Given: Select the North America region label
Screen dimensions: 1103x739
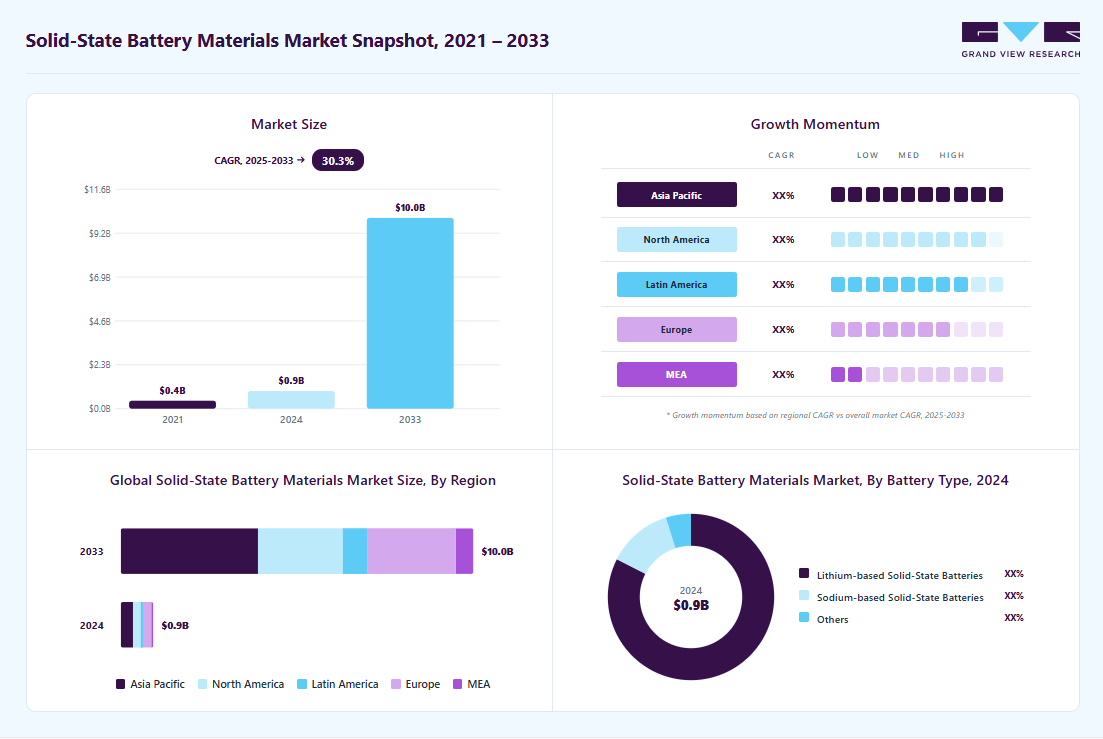Looking at the screenshot, I should click(x=677, y=240).
